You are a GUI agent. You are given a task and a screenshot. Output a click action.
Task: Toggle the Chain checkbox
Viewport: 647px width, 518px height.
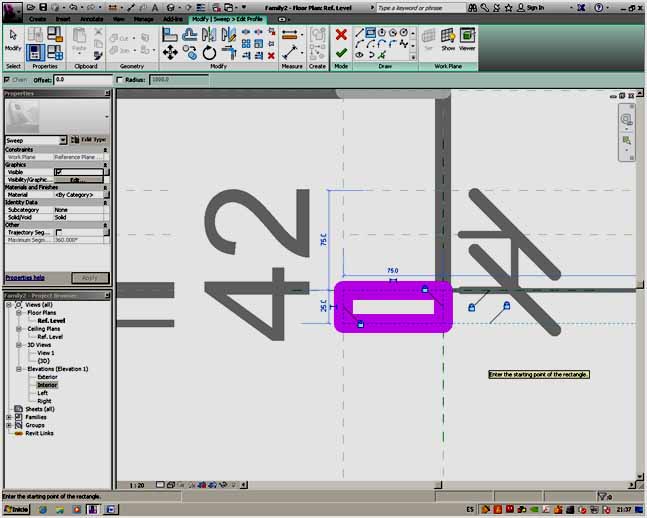[x=8, y=79]
